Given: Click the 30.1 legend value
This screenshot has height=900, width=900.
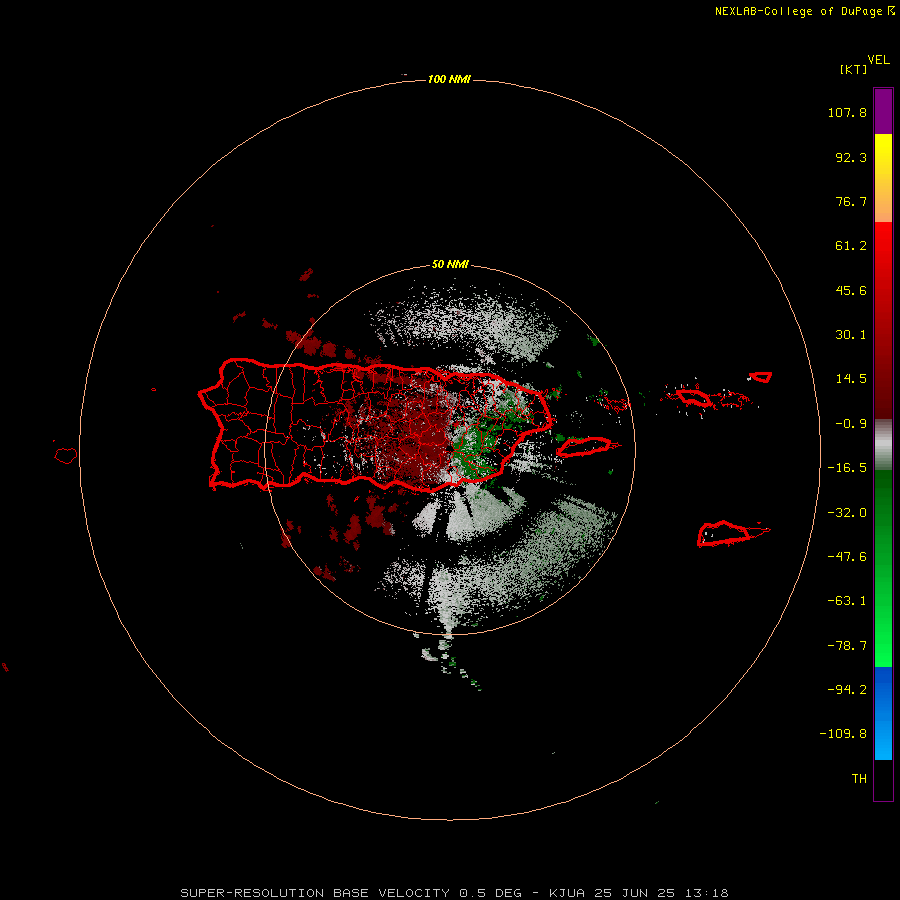Looking at the screenshot, I should pos(851,335).
